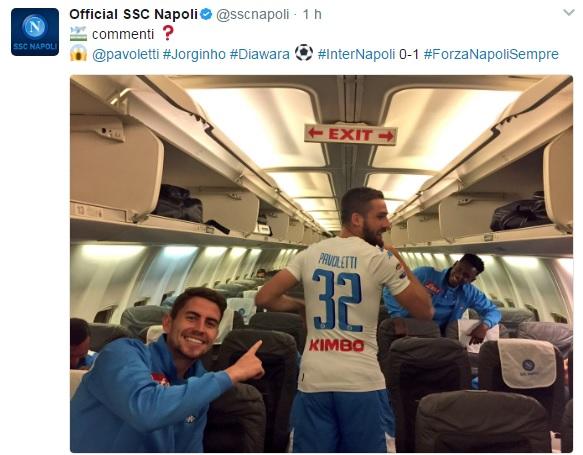Open the #Diawara hashtag
This screenshot has height=455, width=583.
(260, 54)
